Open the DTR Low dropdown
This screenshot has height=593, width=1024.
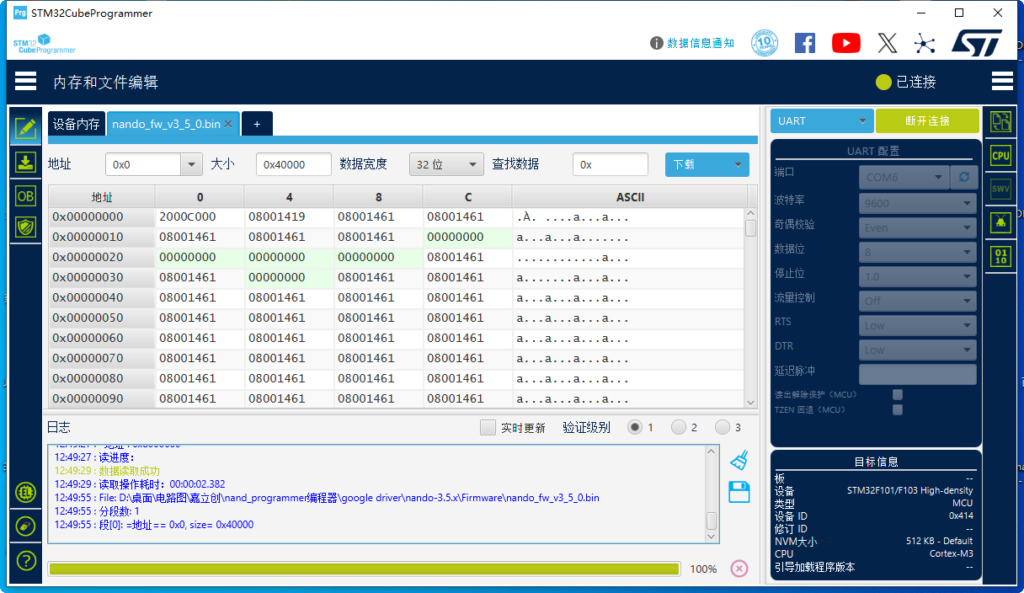pyautogui.click(x=918, y=350)
